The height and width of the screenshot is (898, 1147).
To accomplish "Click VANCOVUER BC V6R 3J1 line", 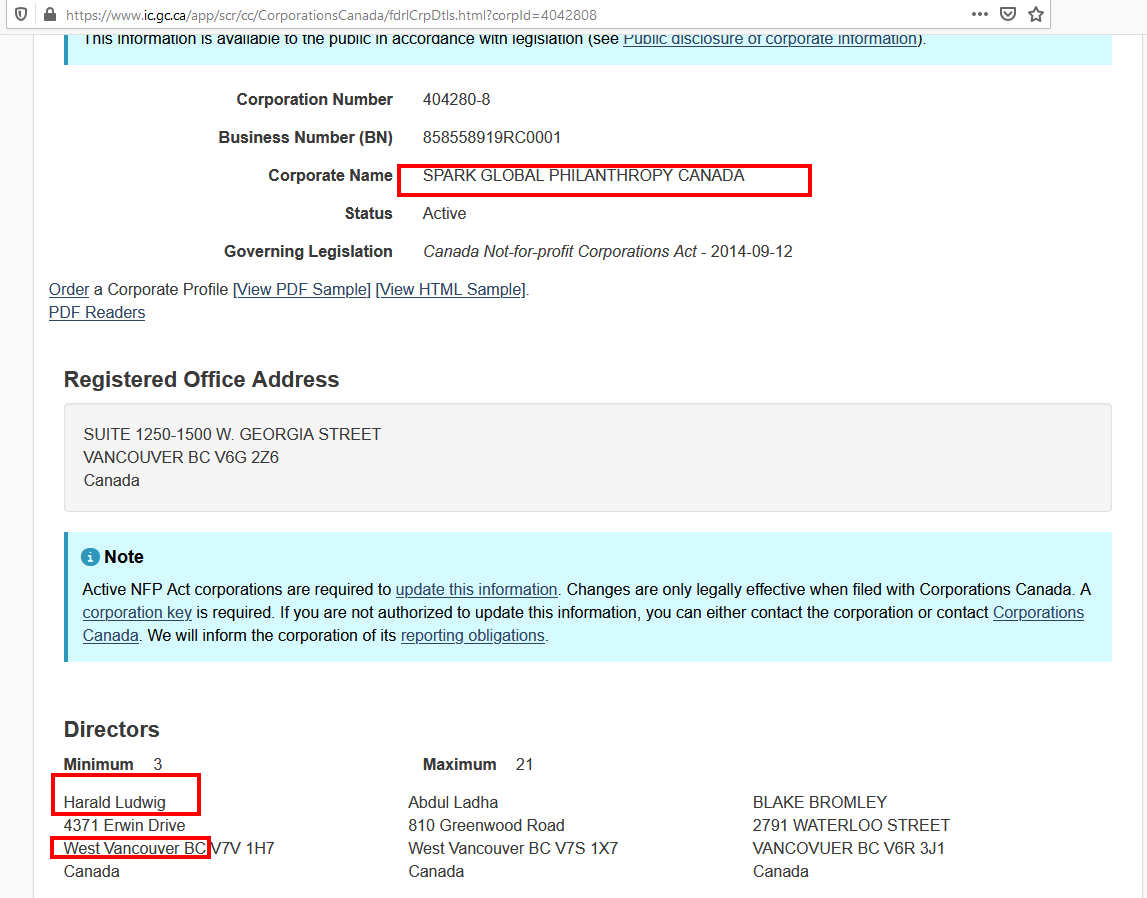I will point(849,848).
